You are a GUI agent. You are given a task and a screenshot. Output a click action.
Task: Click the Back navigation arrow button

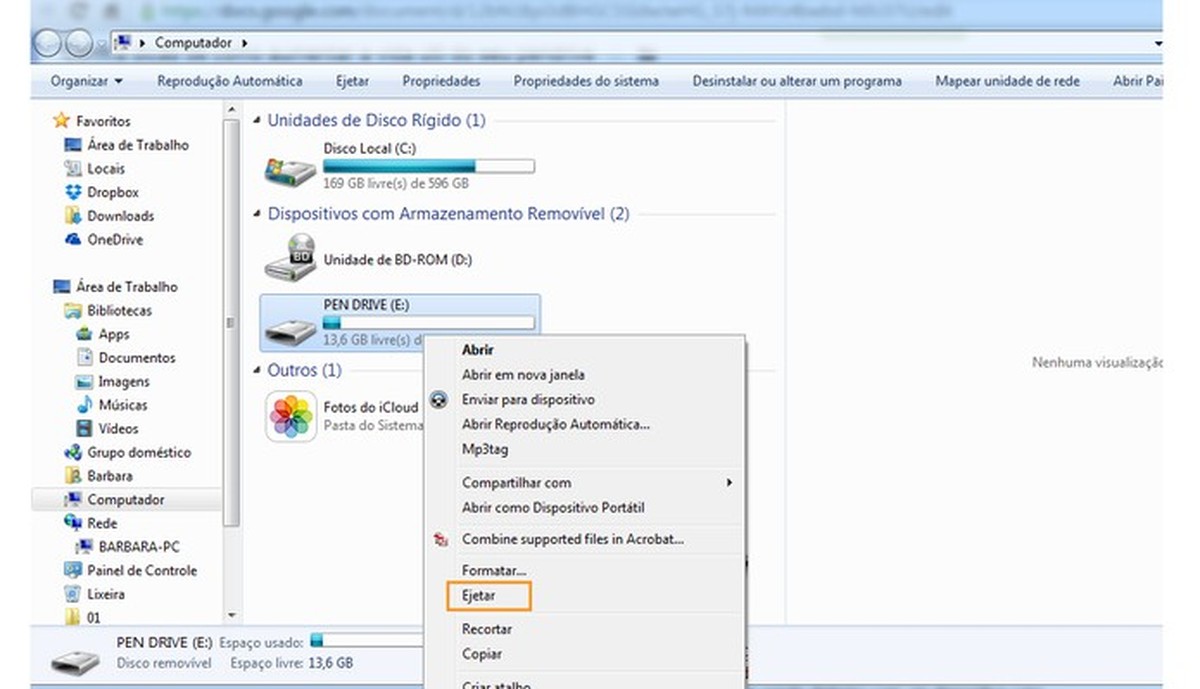tap(48, 43)
